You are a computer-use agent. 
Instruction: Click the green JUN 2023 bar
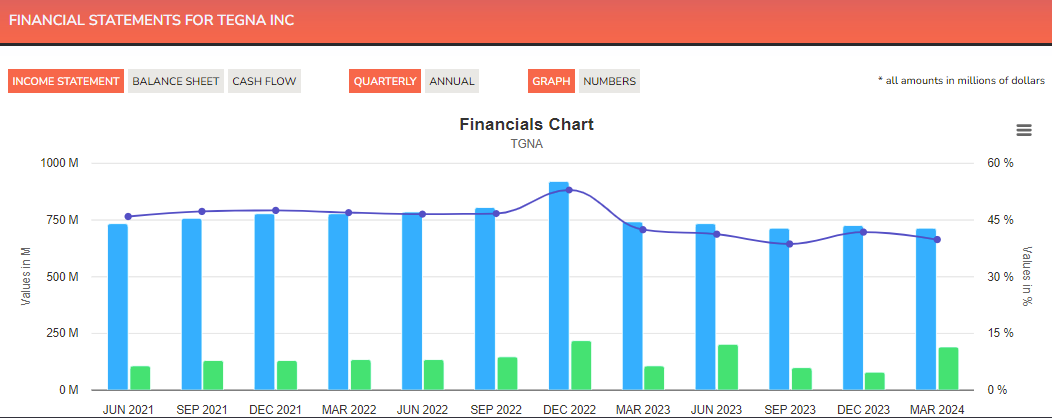coord(728,368)
